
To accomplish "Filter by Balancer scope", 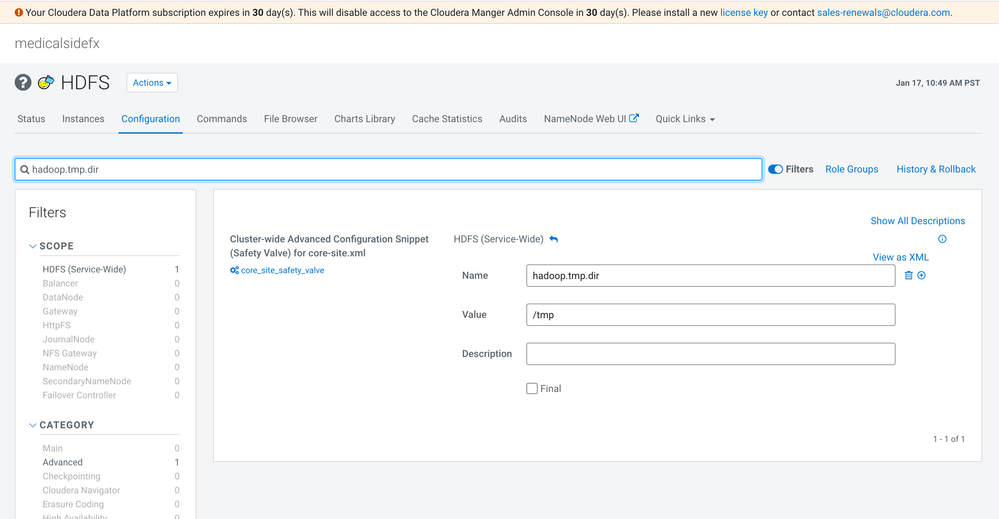I will [61, 283].
